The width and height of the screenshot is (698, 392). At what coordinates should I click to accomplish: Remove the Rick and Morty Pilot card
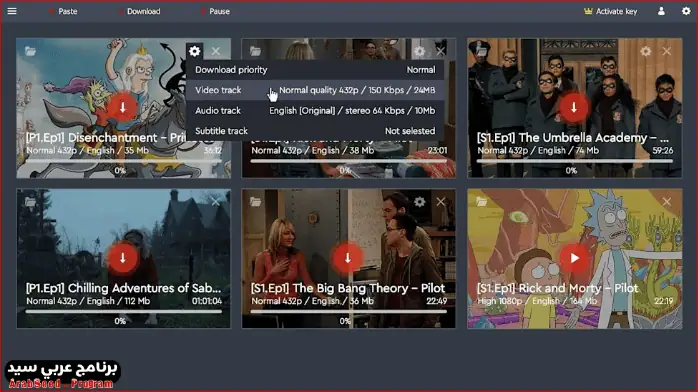pos(667,202)
